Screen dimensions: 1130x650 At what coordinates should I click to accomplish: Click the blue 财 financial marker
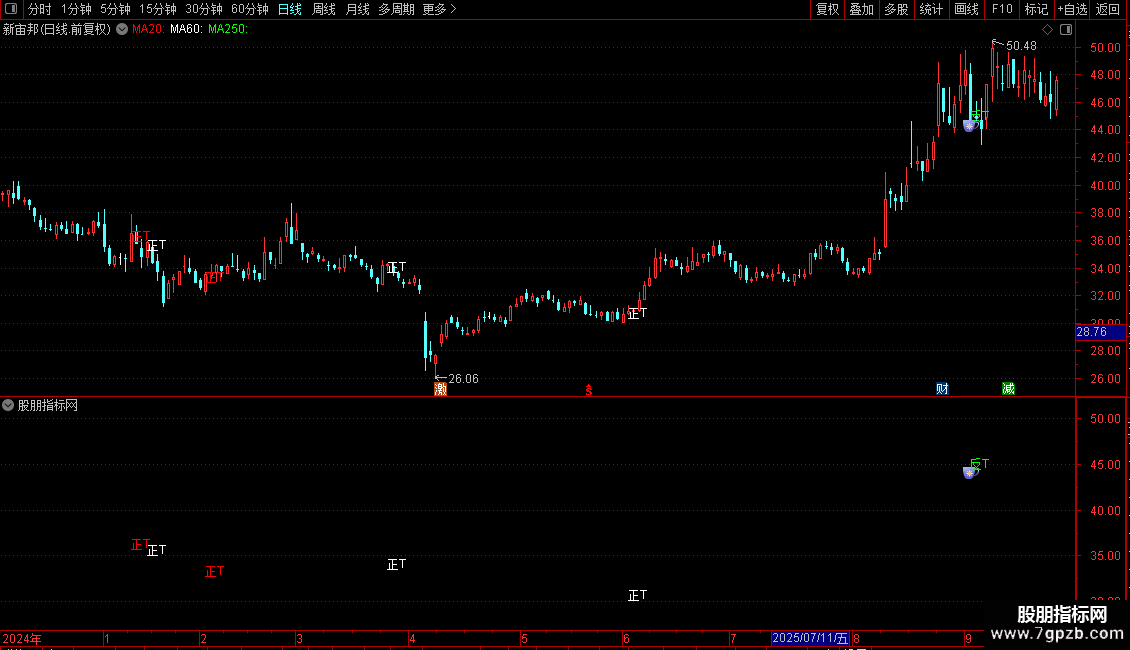(942, 389)
